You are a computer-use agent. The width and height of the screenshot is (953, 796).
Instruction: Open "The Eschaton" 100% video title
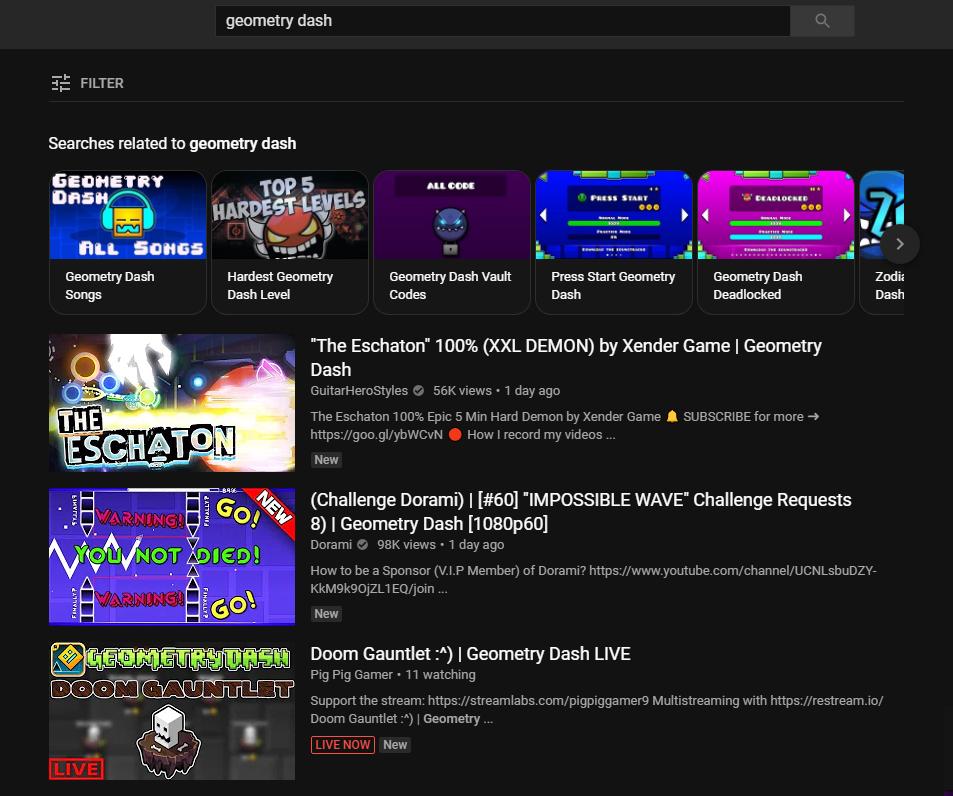pos(566,357)
